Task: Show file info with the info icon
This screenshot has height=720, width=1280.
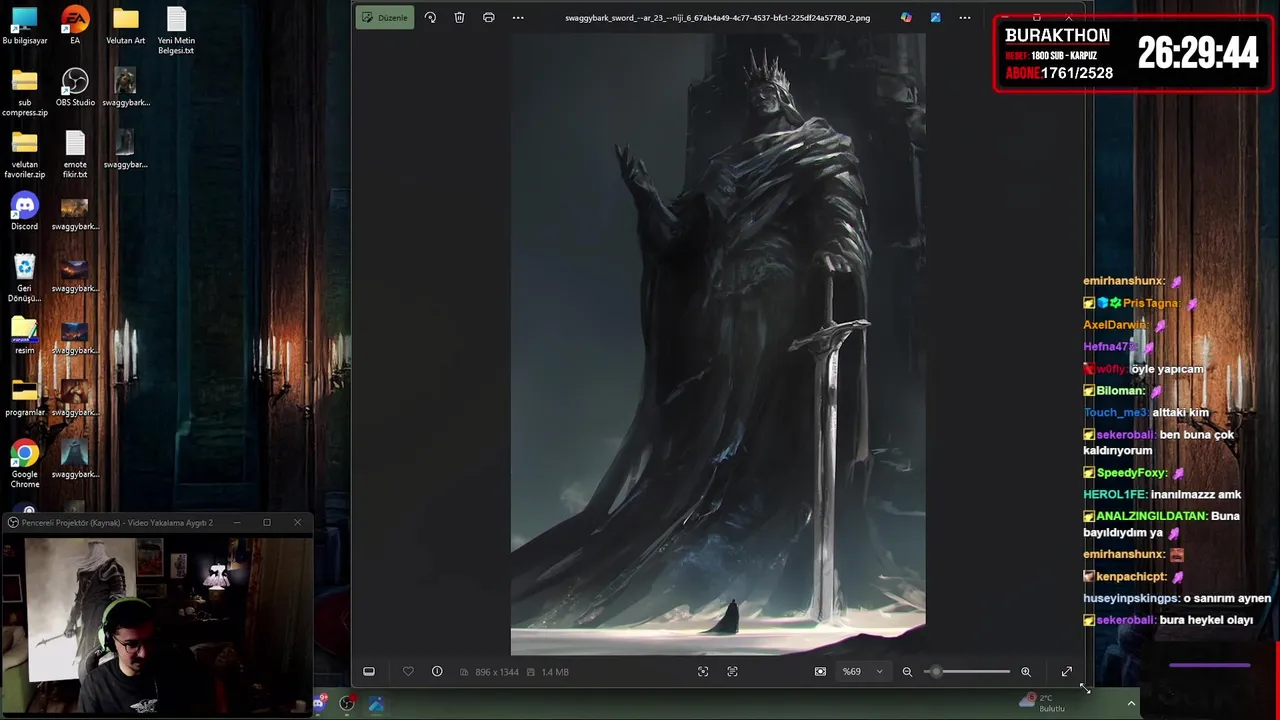Action: point(437,672)
